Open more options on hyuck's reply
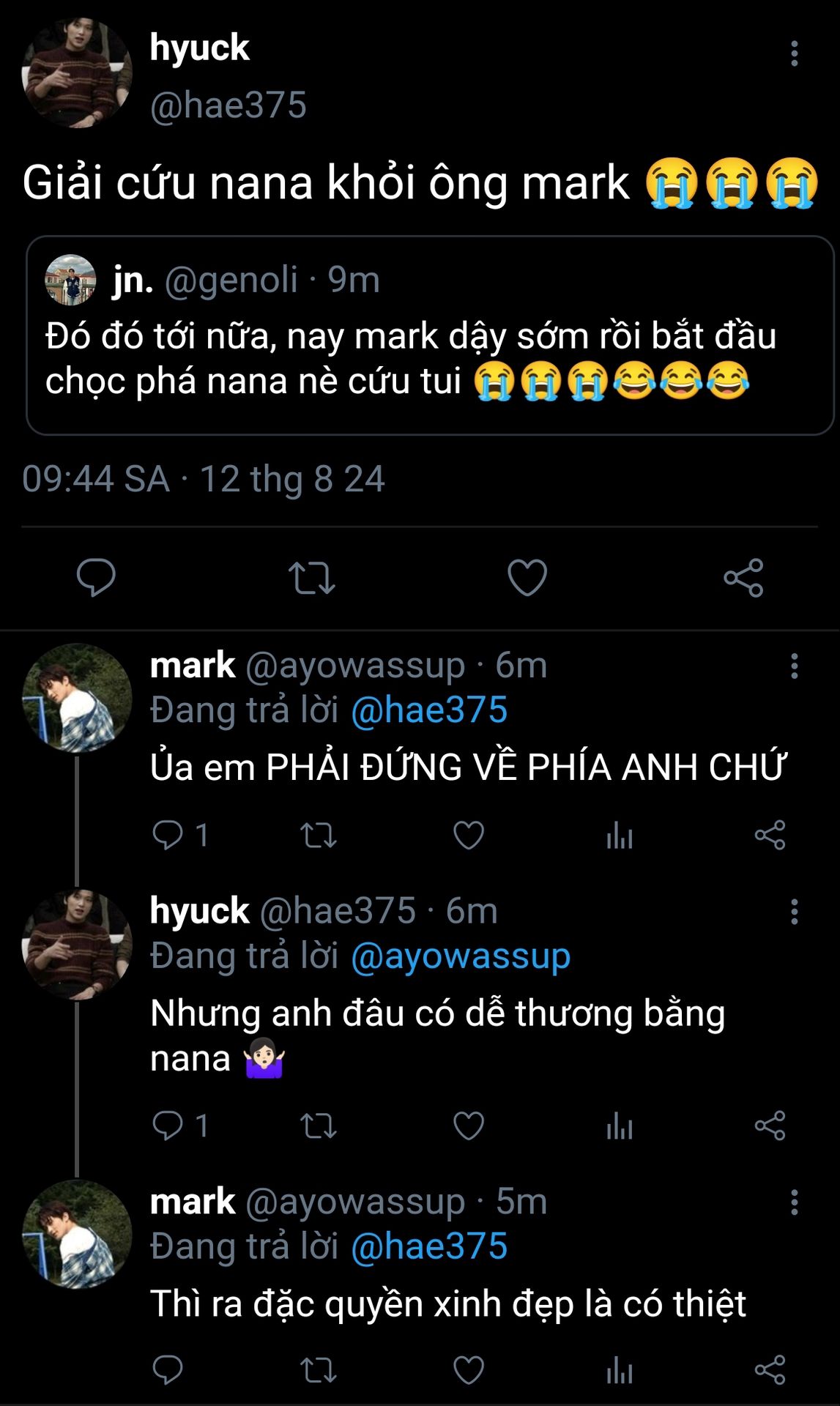The image size is (840, 1406). coord(794,912)
